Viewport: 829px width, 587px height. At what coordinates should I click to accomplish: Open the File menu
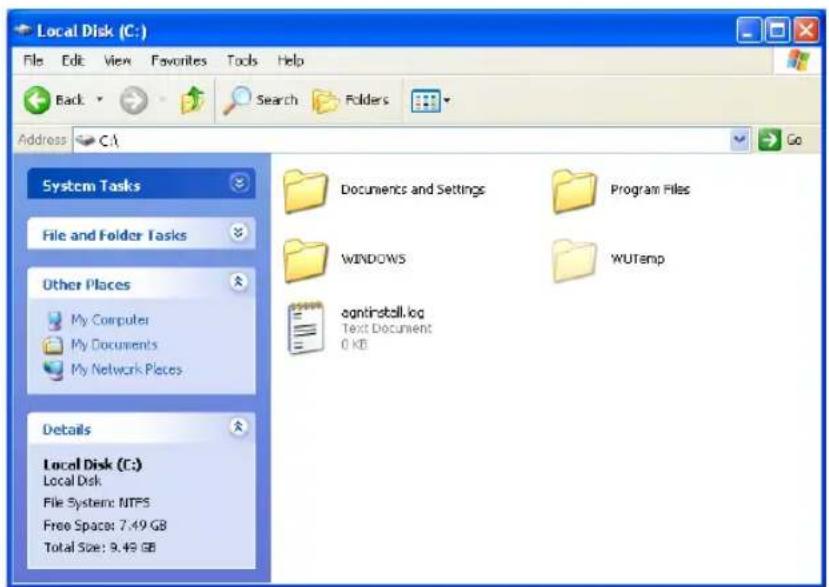pyautogui.click(x=33, y=61)
